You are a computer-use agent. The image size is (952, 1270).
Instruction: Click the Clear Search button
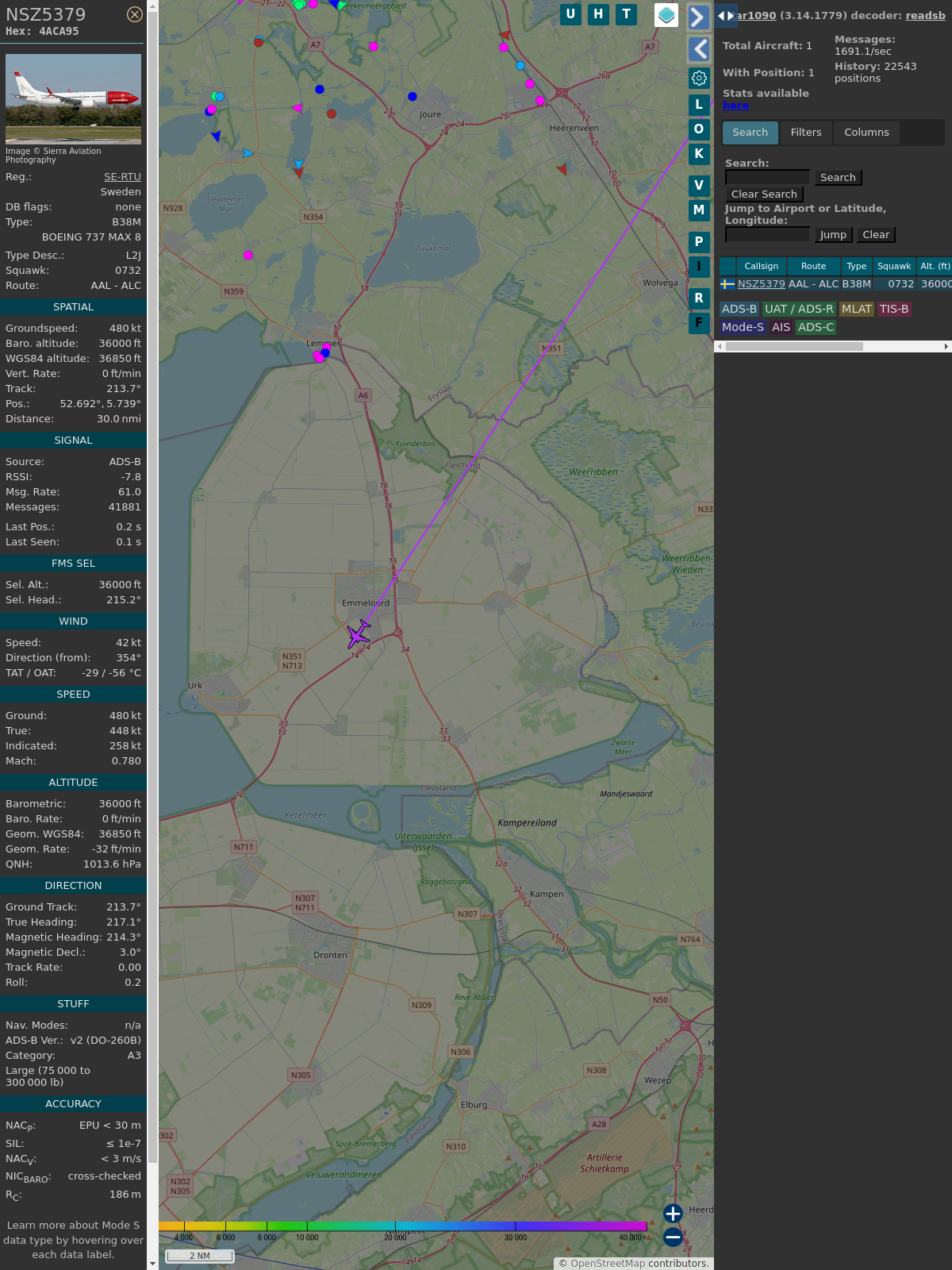coord(764,194)
